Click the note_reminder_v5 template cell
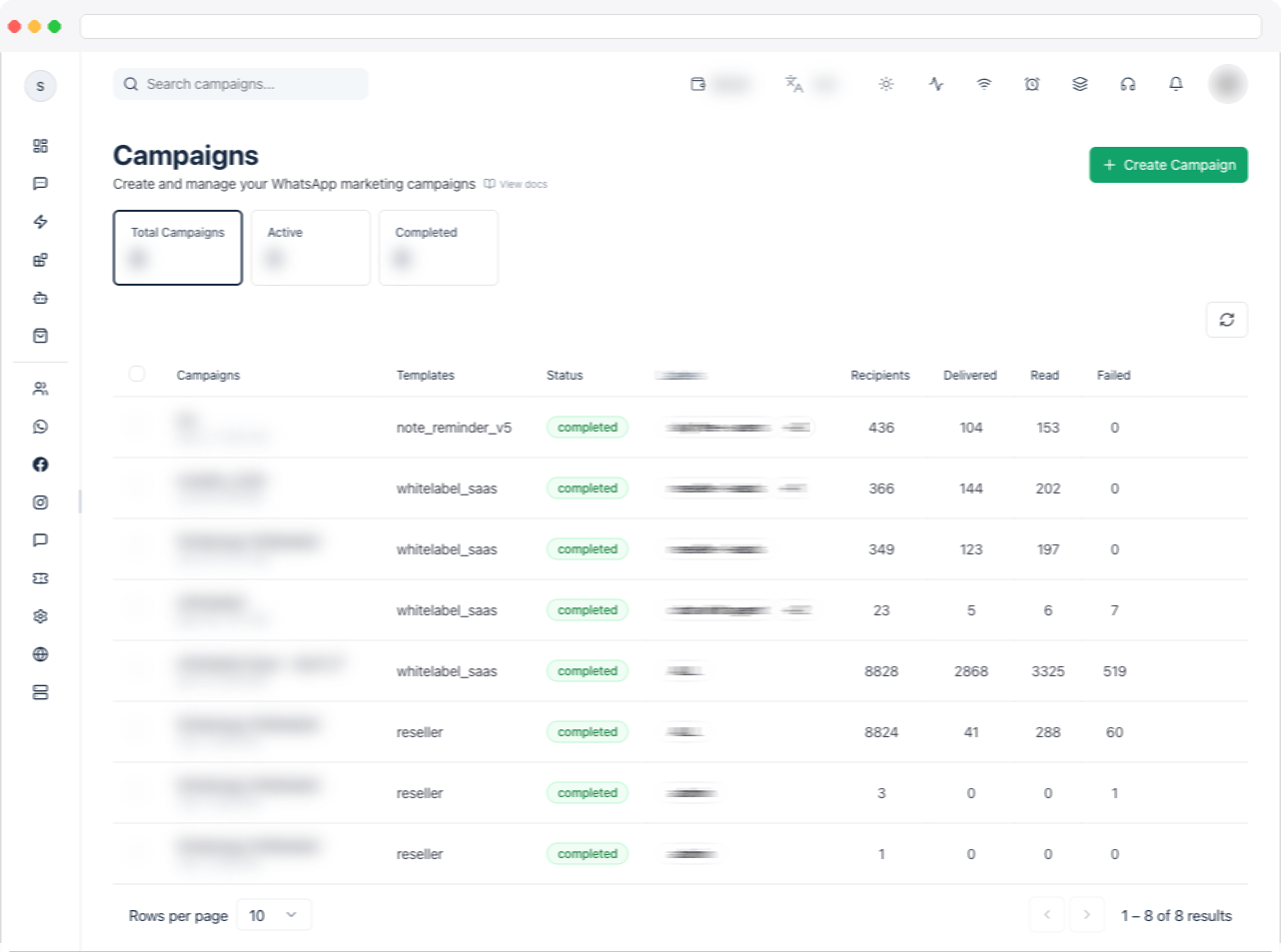 pos(454,428)
